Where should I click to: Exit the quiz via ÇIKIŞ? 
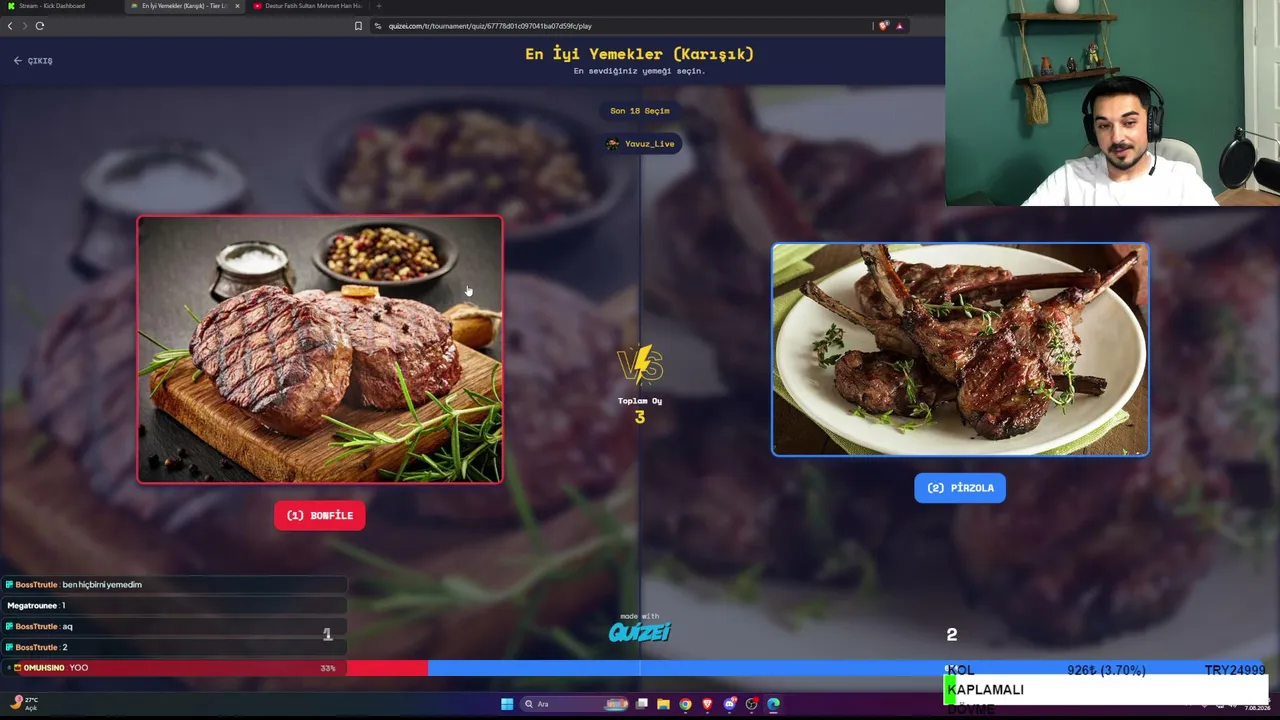pyautogui.click(x=33, y=61)
